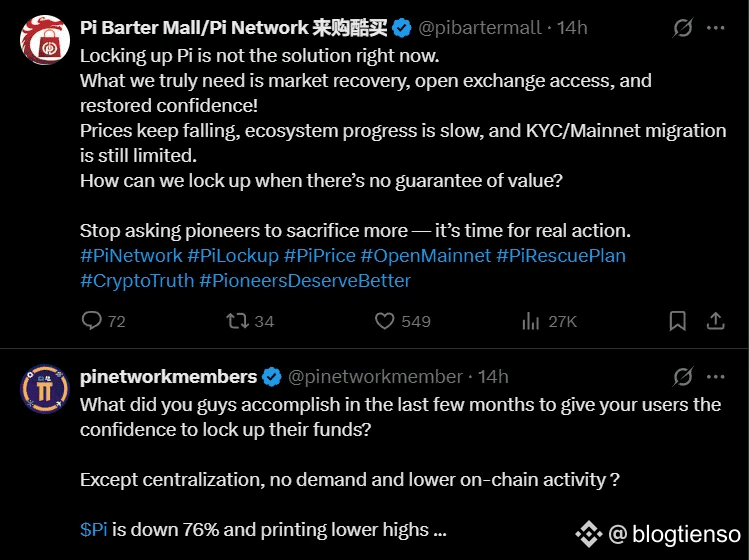This screenshot has width=749, height=560.
Task: Expand more options on pinetworkmembers tweet
Action: (x=716, y=377)
